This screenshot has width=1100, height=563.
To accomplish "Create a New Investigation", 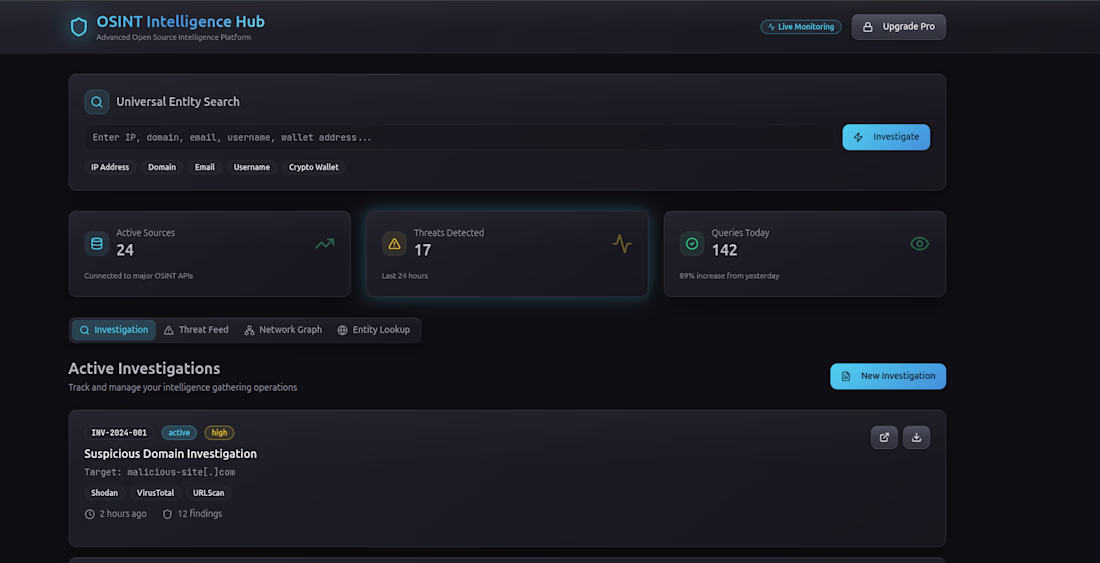I will click(x=888, y=377).
